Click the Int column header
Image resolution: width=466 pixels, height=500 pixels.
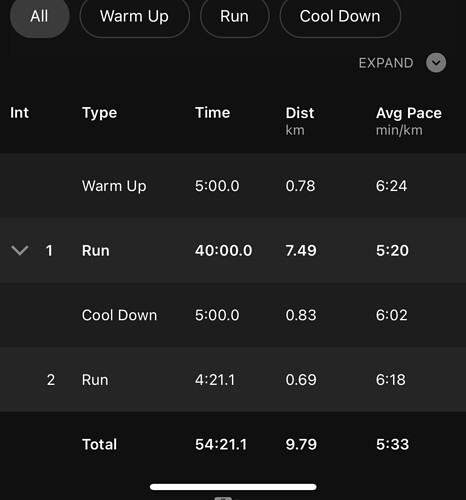(19, 113)
